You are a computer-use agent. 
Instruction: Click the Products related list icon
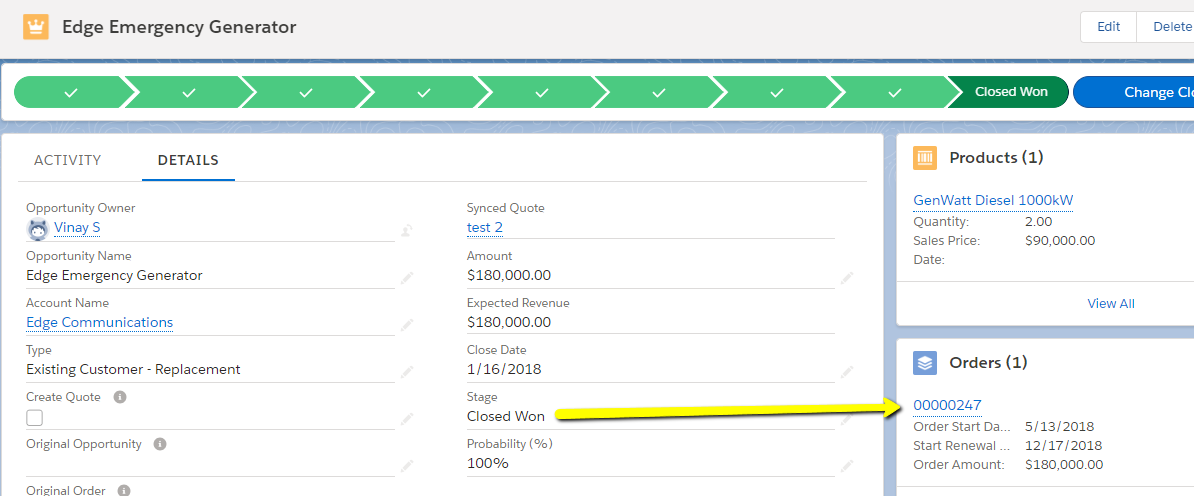[924, 158]
